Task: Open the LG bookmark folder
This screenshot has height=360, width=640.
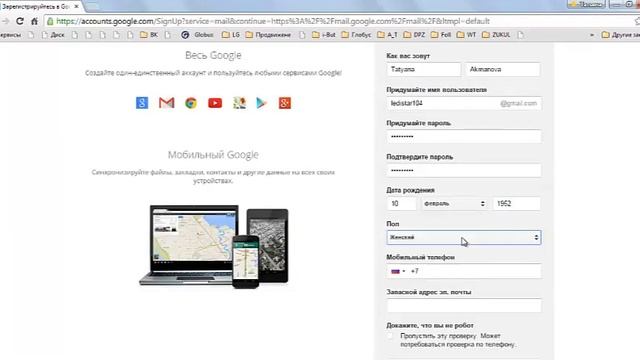Action: pyautogui.click(x=231, y=35)
